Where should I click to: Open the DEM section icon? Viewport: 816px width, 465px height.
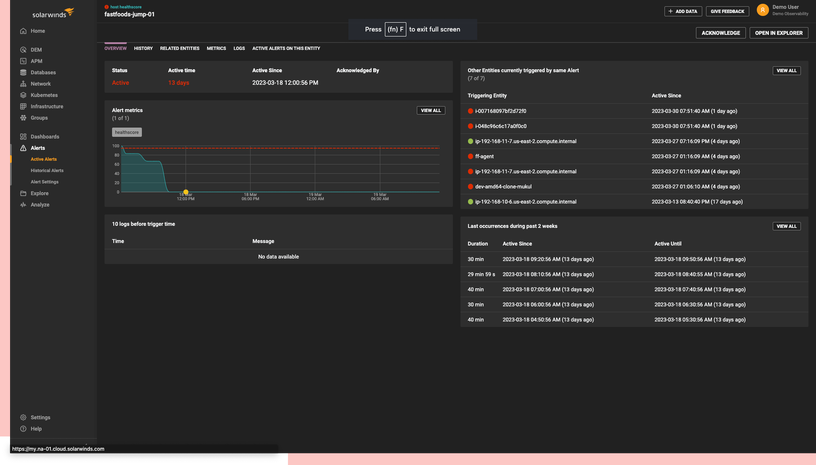23,49
